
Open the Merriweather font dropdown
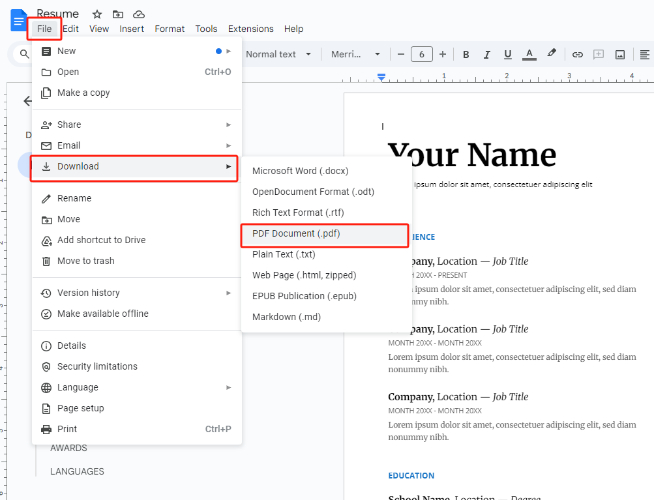355,54
